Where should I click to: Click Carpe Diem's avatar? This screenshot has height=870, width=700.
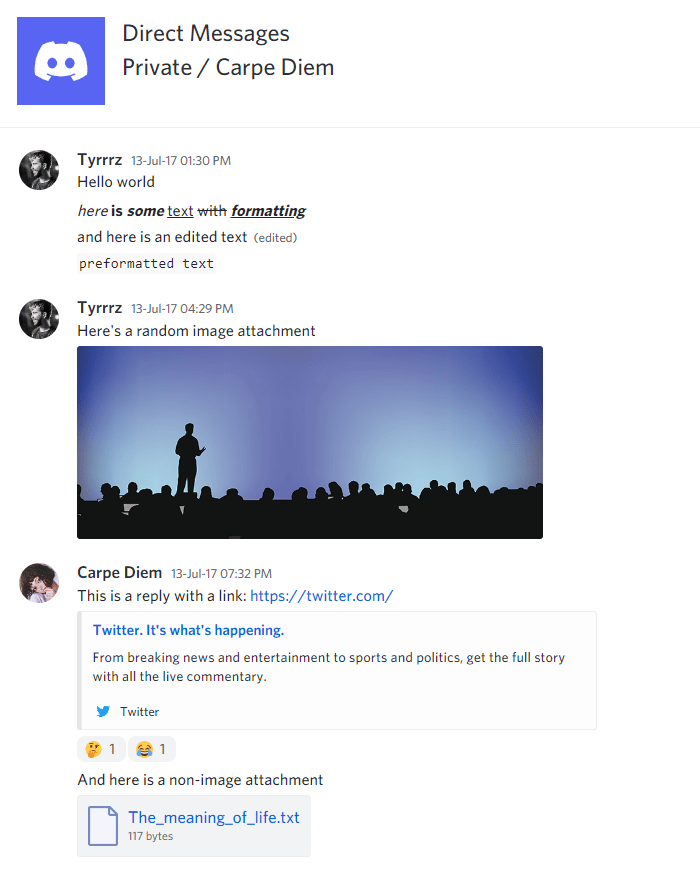point(38,583)
